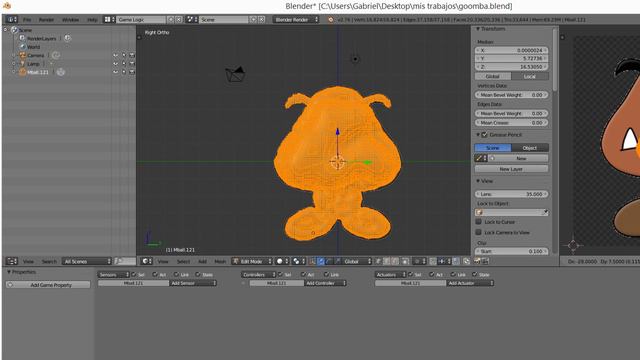This screenshot has width=640, height=360.
Task: Open the Add Controller dropdown
Action: [x=325, y=283]
